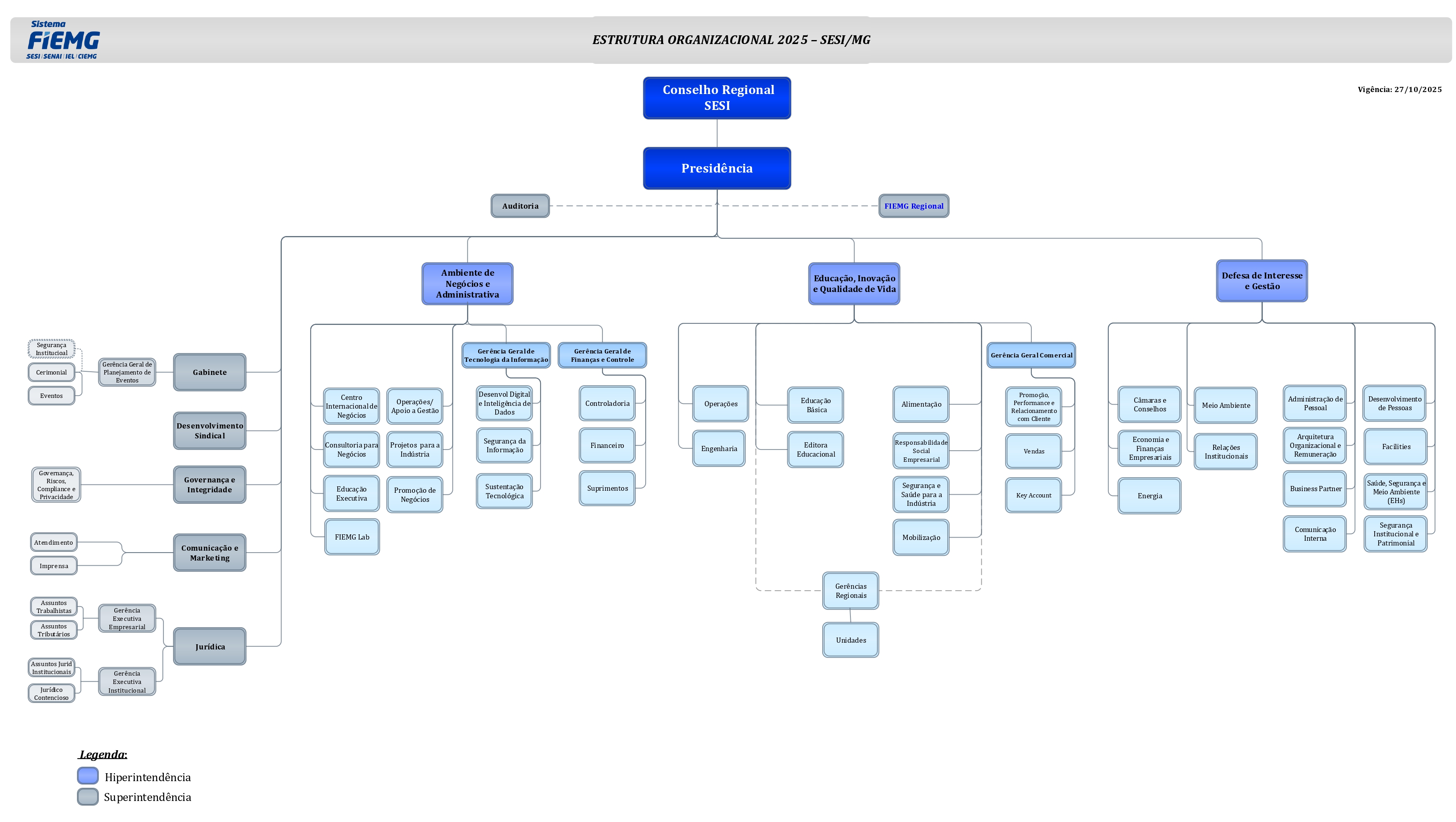
Task: Select Gerência Geral de Tecnologia da Informação
Action: (506, 355)
